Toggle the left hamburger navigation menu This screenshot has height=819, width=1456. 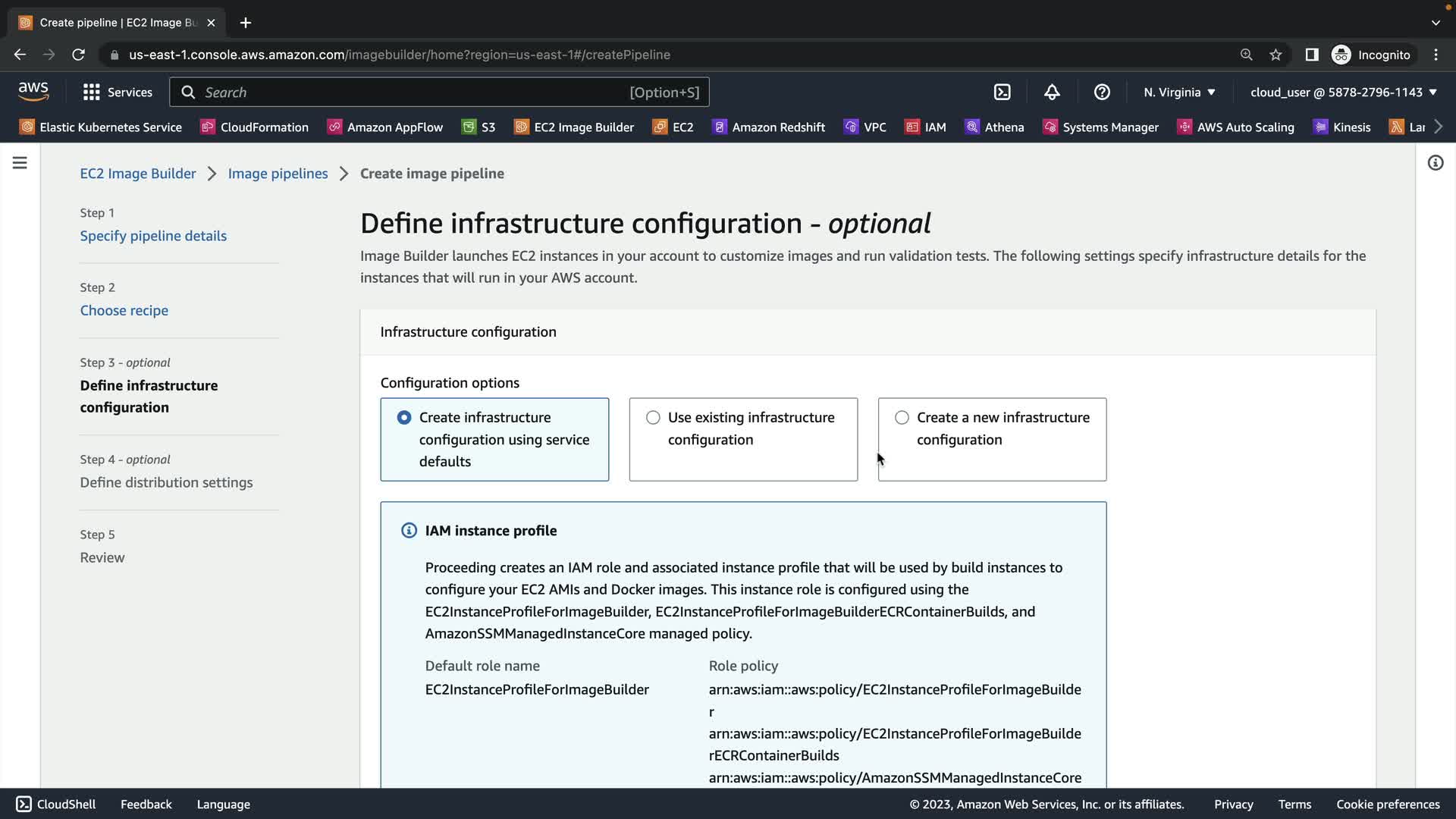[20, 163]
